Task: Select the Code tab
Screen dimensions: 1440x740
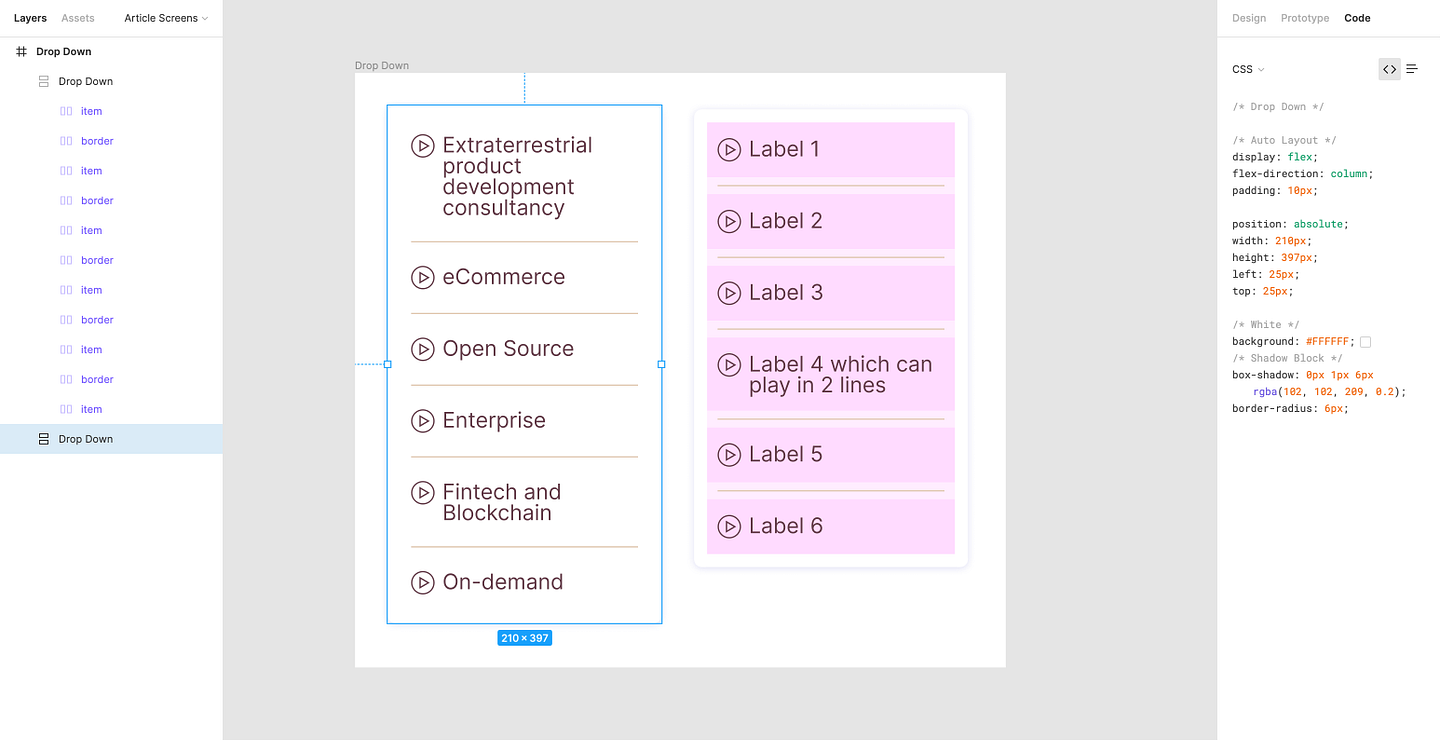Action: coord(1357,18)
